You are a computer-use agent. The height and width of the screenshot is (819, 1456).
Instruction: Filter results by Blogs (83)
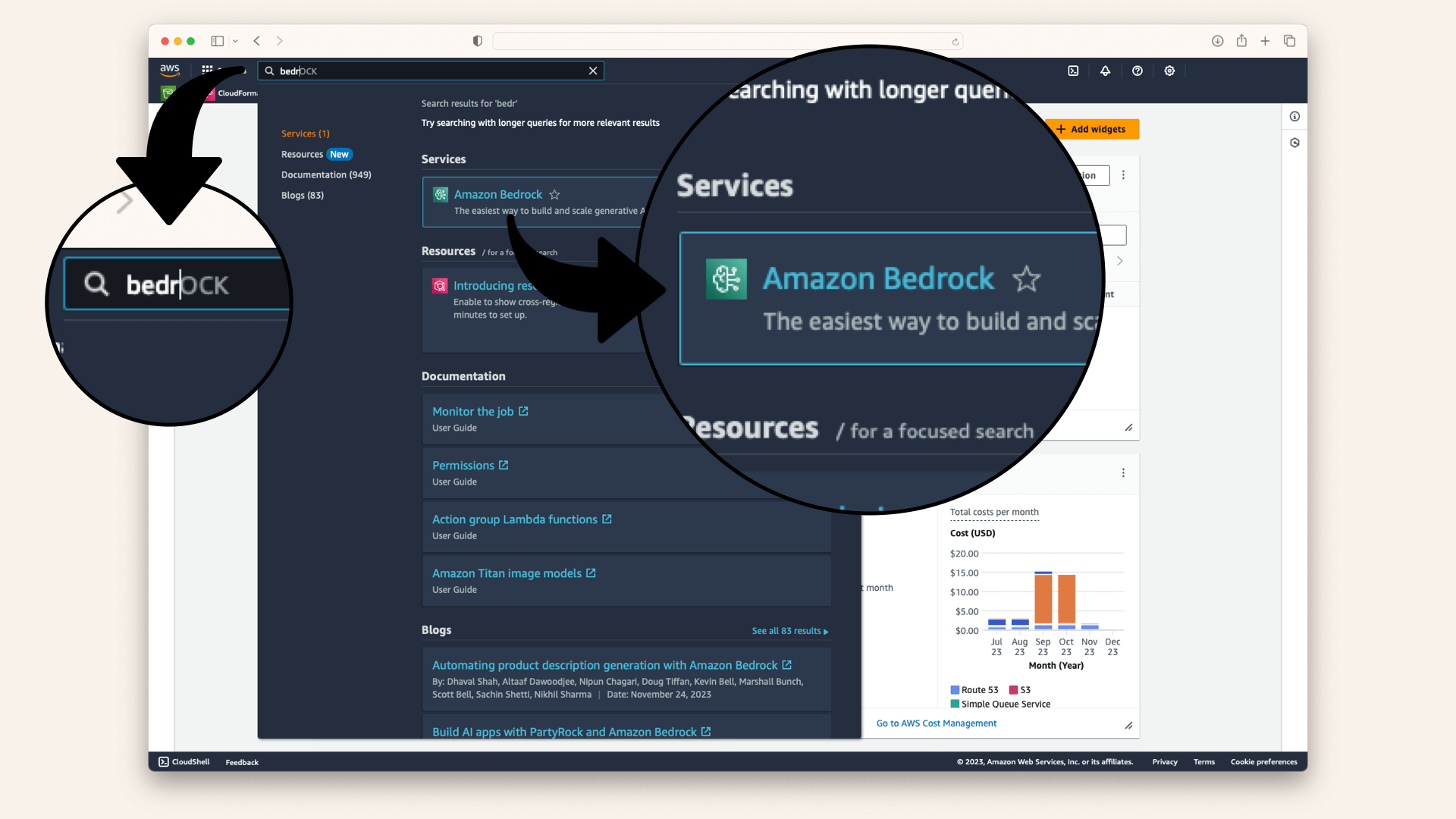pos(302,195)
